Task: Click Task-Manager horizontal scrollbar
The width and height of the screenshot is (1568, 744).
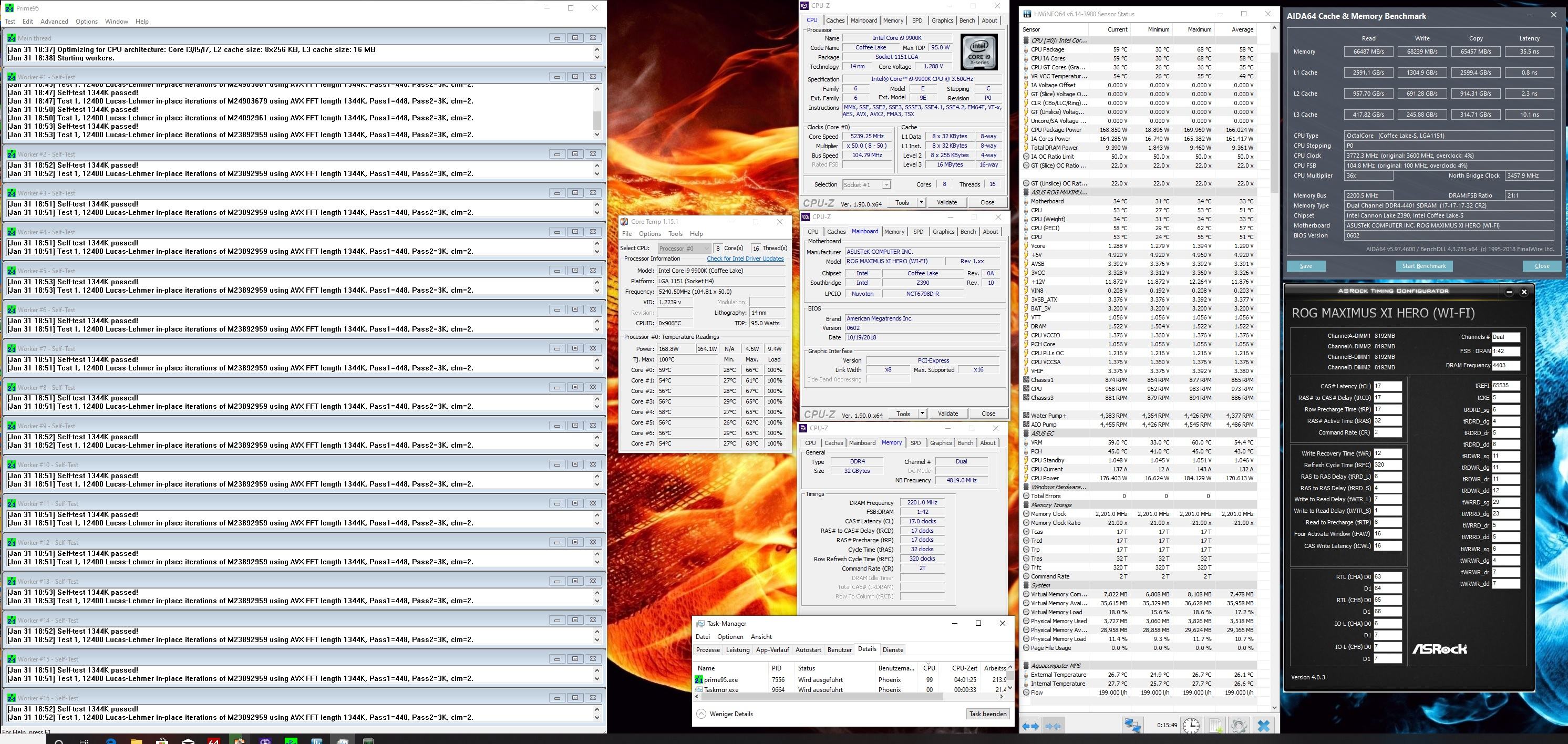Action: (850, 697)
